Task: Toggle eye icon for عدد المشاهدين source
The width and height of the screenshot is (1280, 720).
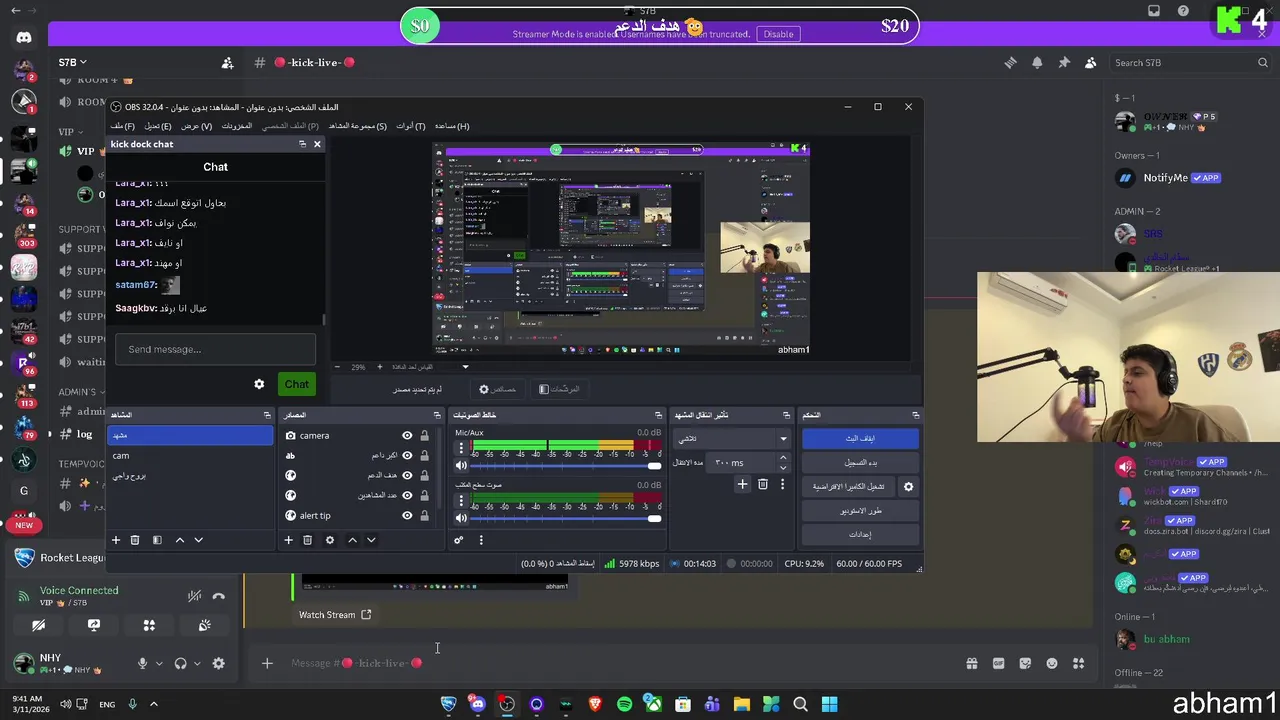Action: click(407, 495)
